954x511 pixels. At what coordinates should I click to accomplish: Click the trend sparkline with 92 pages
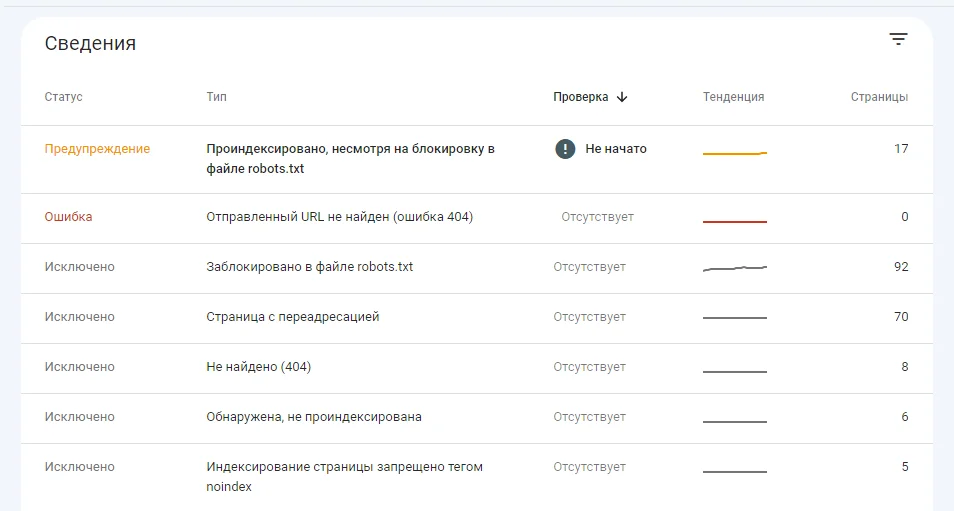pos(735,268)
